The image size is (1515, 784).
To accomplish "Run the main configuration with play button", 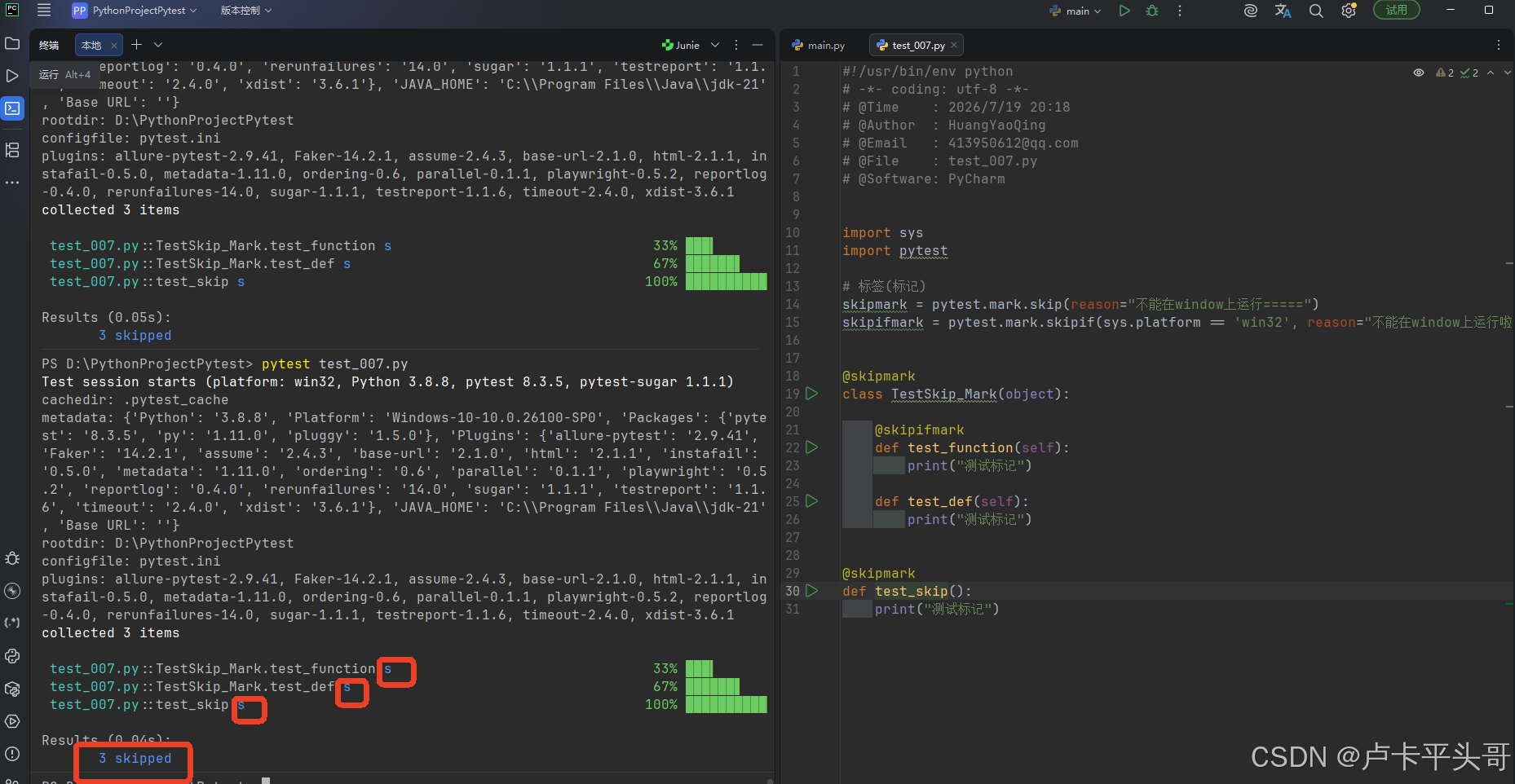I will point(1124,11).
